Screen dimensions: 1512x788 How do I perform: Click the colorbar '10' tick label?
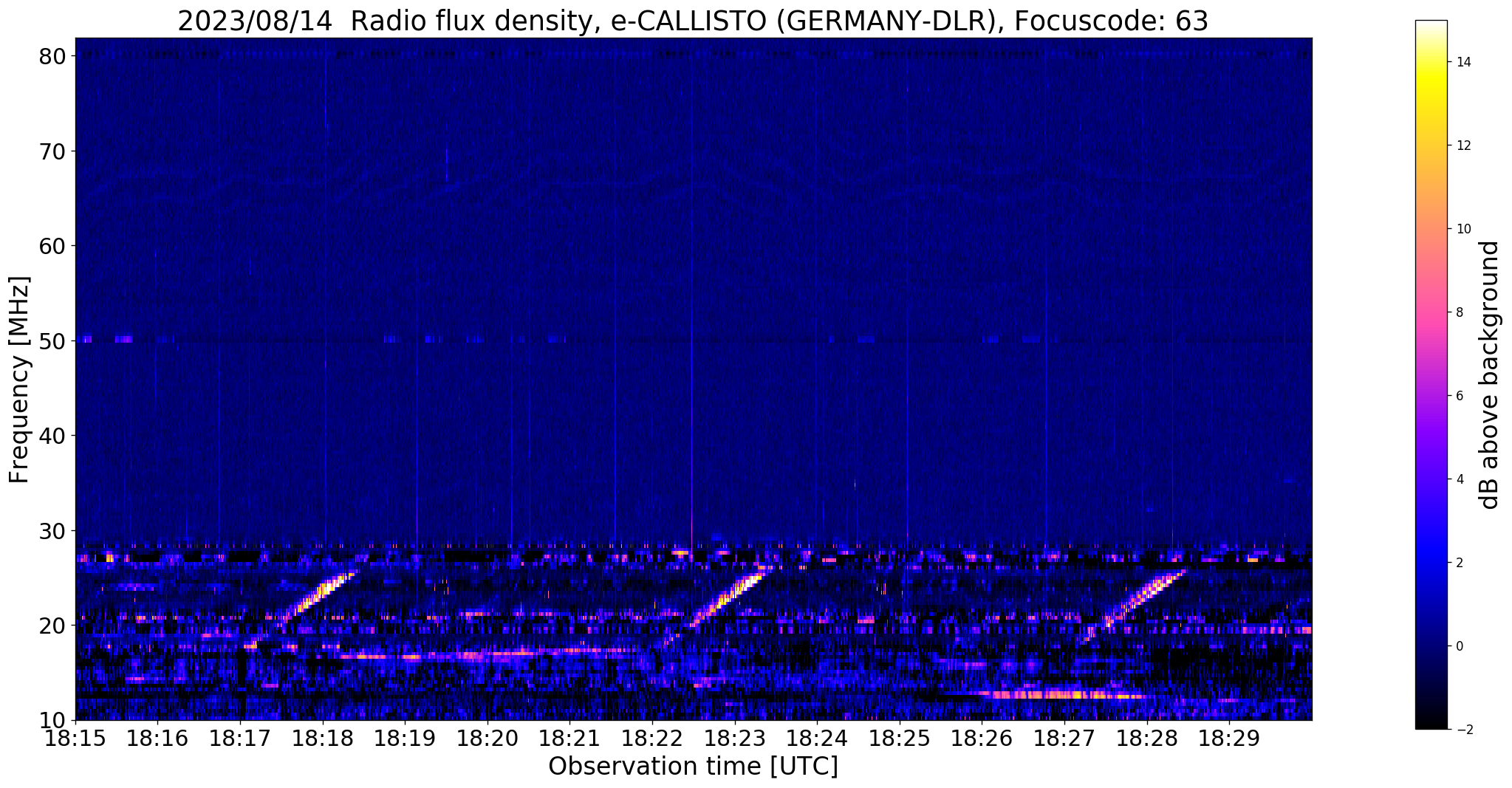pyautogui.click(x=1463, y=229)
